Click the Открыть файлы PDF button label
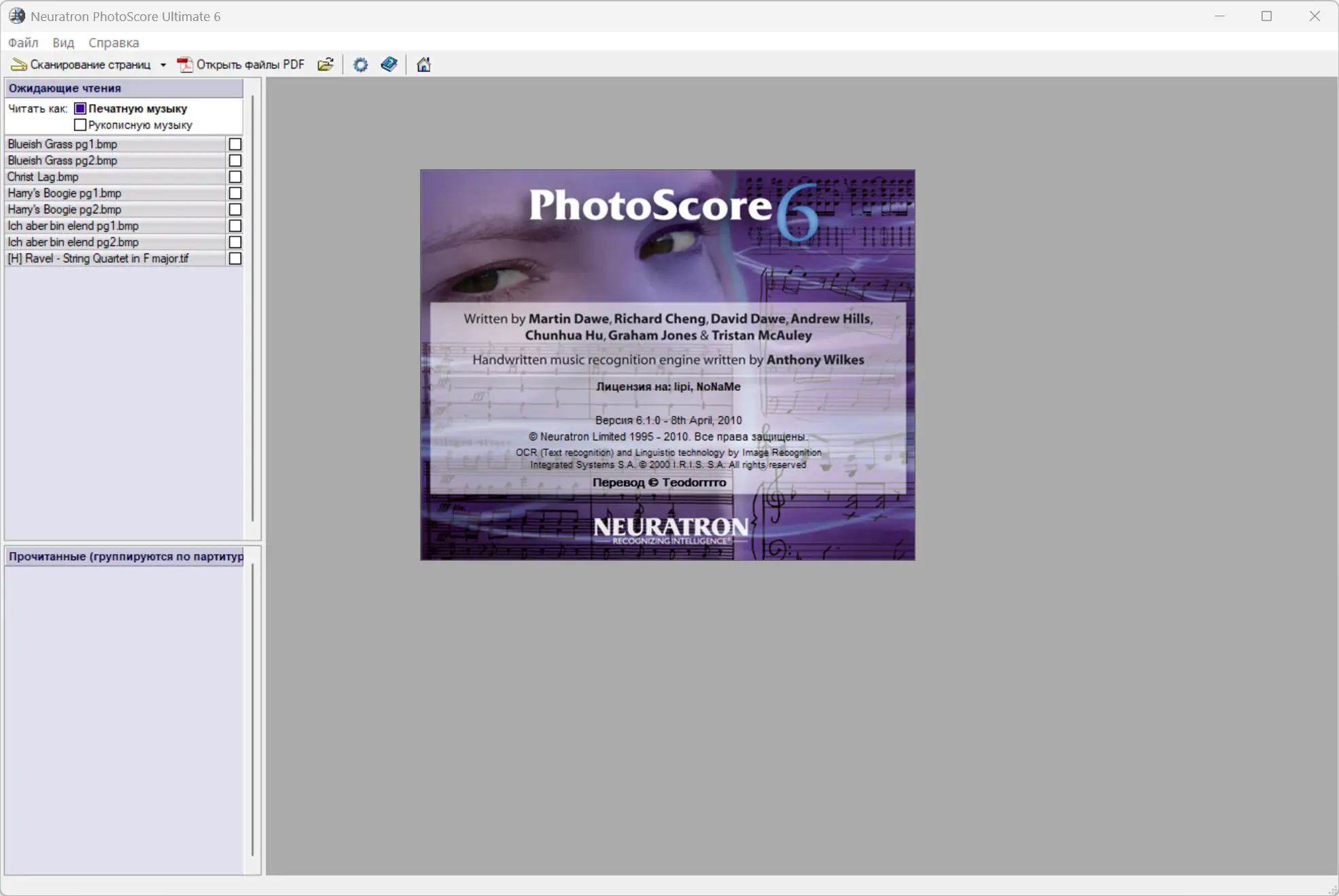Image resolution: width=1339 pixels, height=896 pixels. click(x=250, y=65)
